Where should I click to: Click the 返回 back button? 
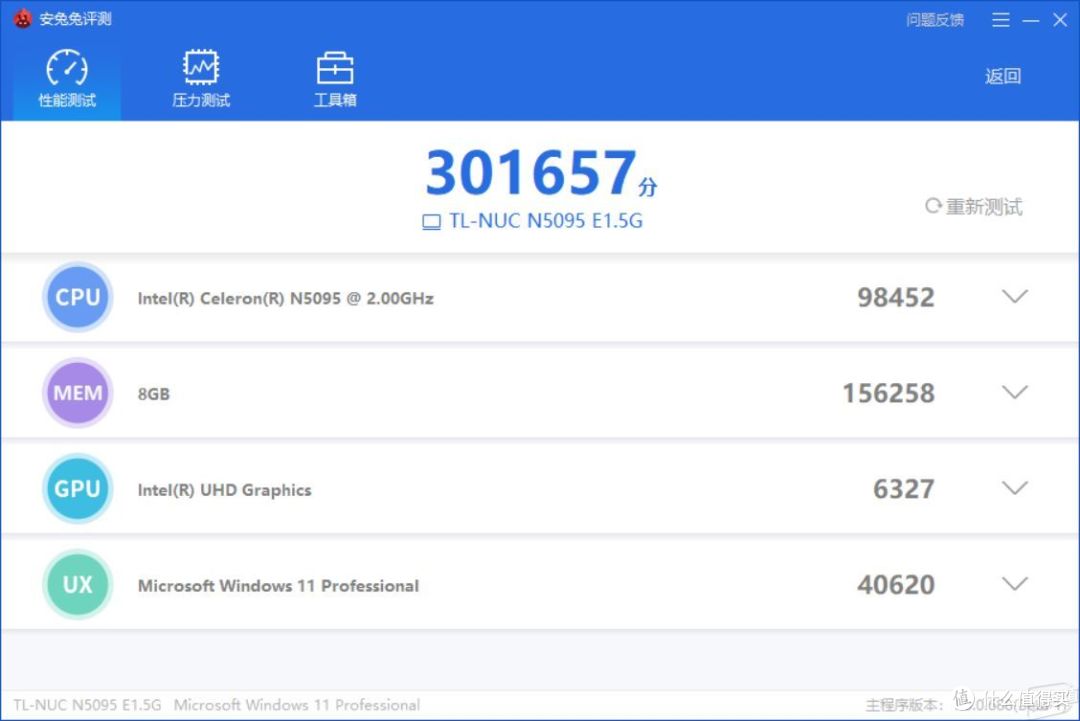(1002, 76)
